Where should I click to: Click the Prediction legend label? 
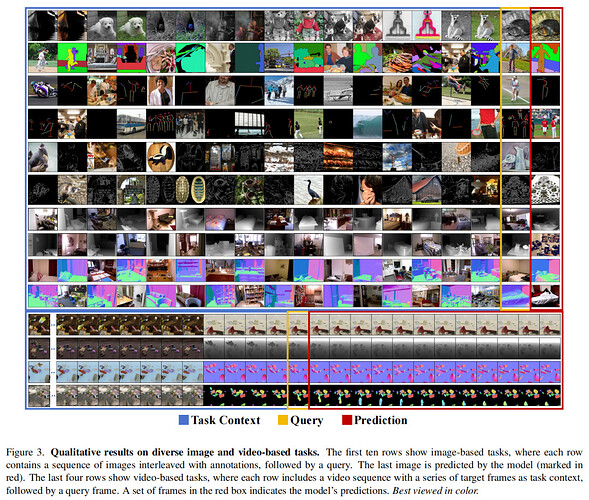coord(381,420)
